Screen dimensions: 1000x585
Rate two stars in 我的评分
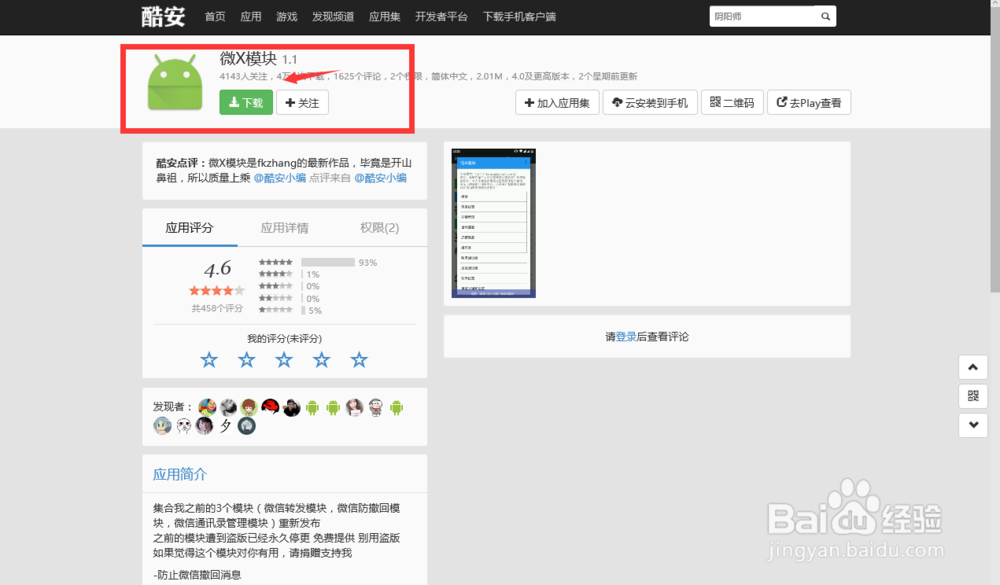[x=246, y=360]
